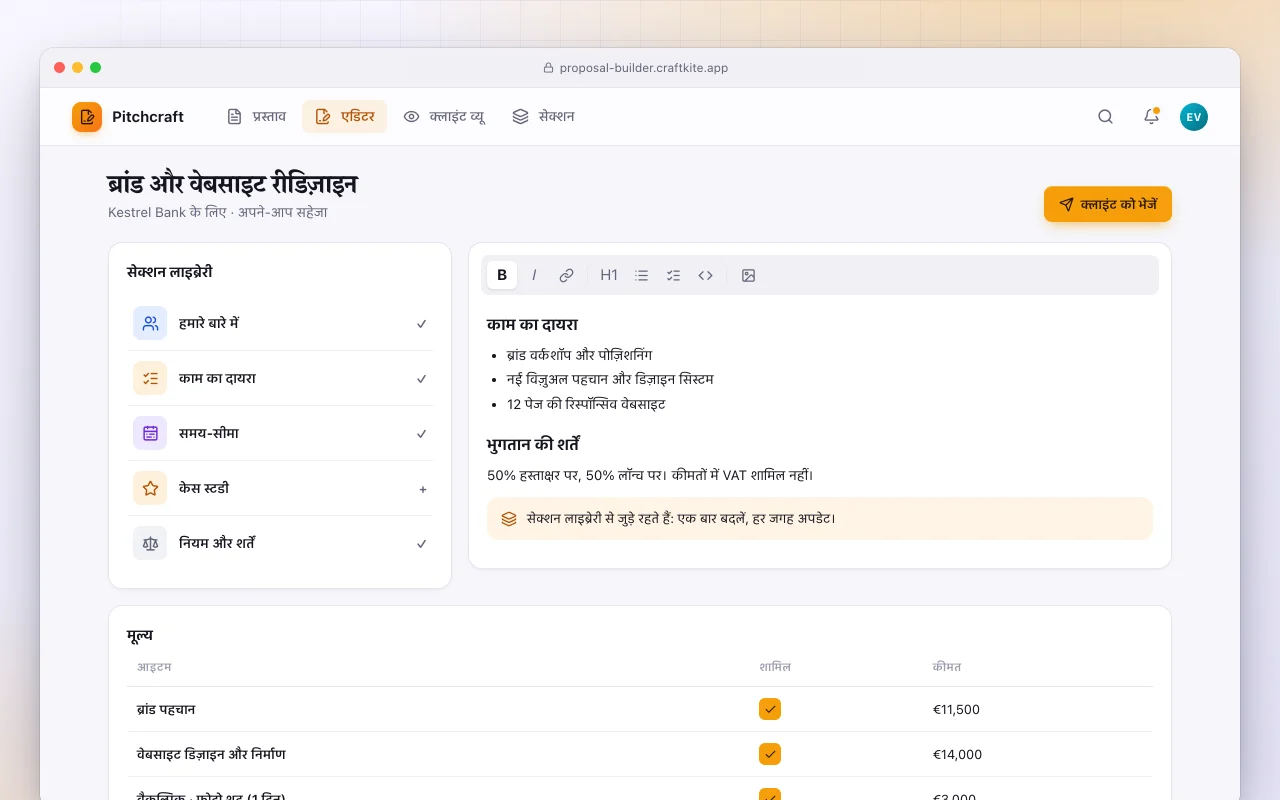Click the समय-सीमा calendar icon
Image resolution: width=1280 pixels, height=800 pixels.
(x=150, y=433)
